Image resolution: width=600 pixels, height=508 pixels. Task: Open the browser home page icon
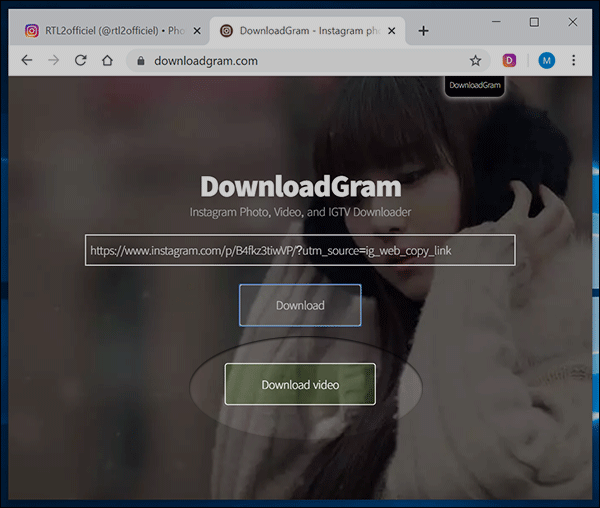(107, 61)
